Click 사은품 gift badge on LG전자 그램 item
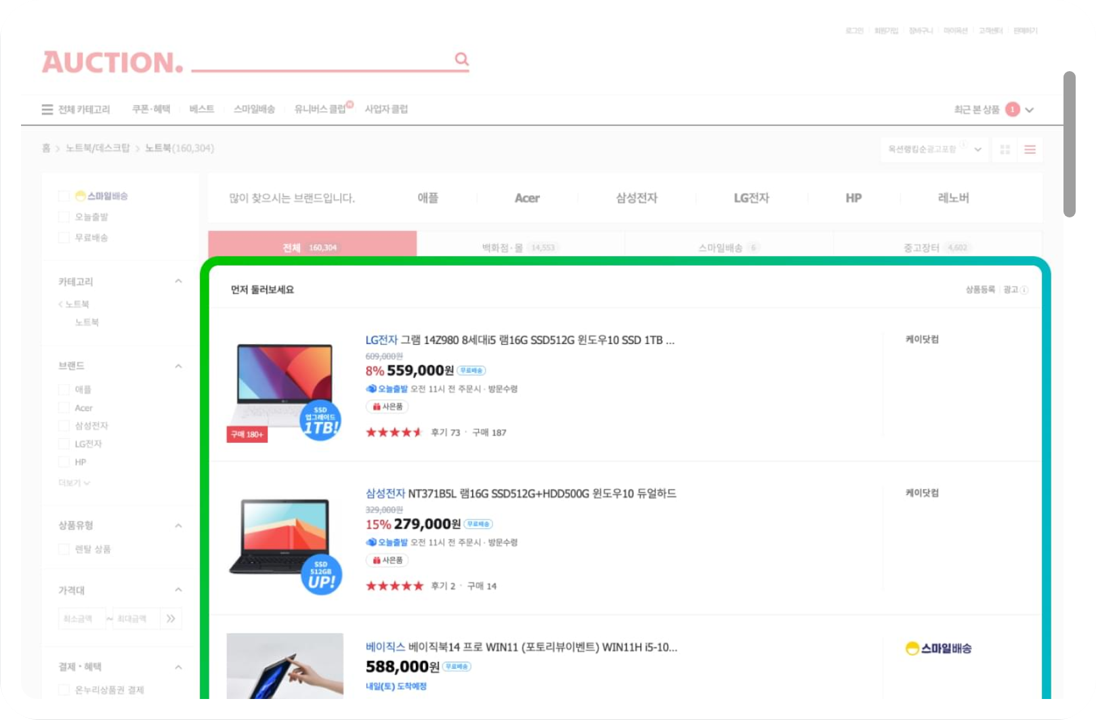 click(x=387, y=406)
